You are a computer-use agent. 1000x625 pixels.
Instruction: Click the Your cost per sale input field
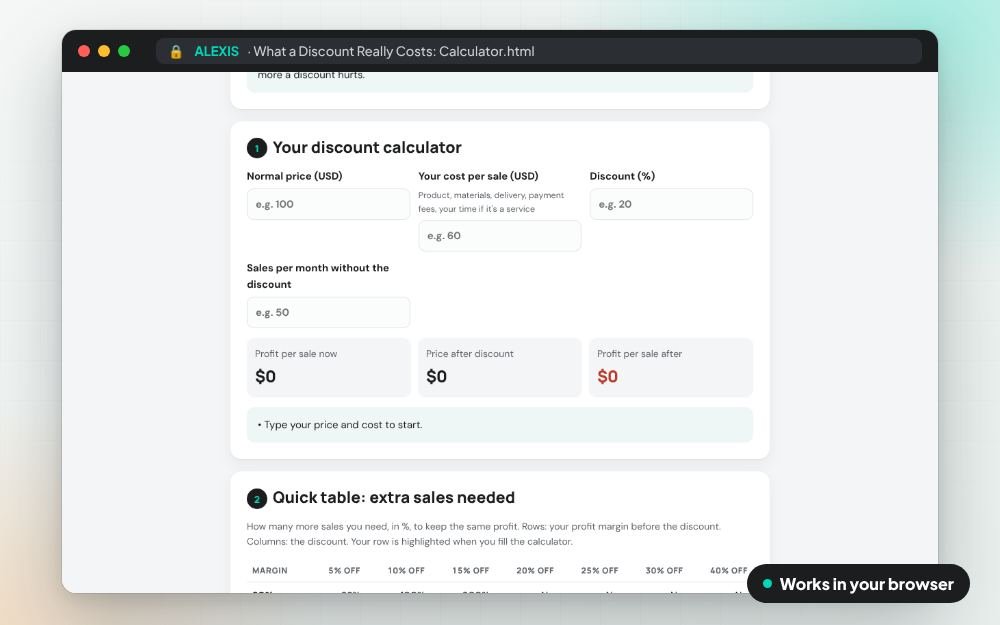click(x=499, y=235)
